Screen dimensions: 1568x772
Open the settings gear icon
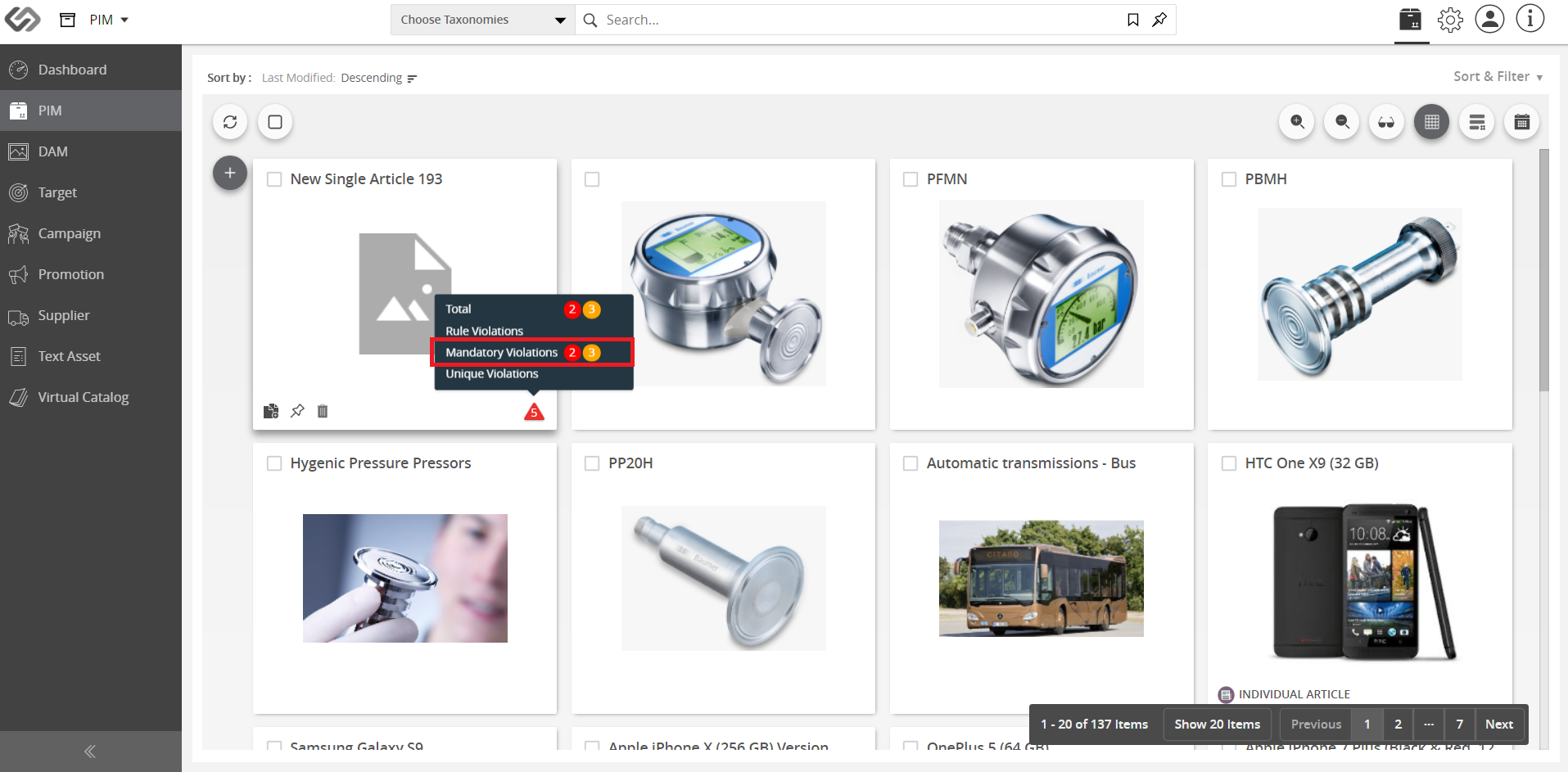click(x=1450, y=20)
